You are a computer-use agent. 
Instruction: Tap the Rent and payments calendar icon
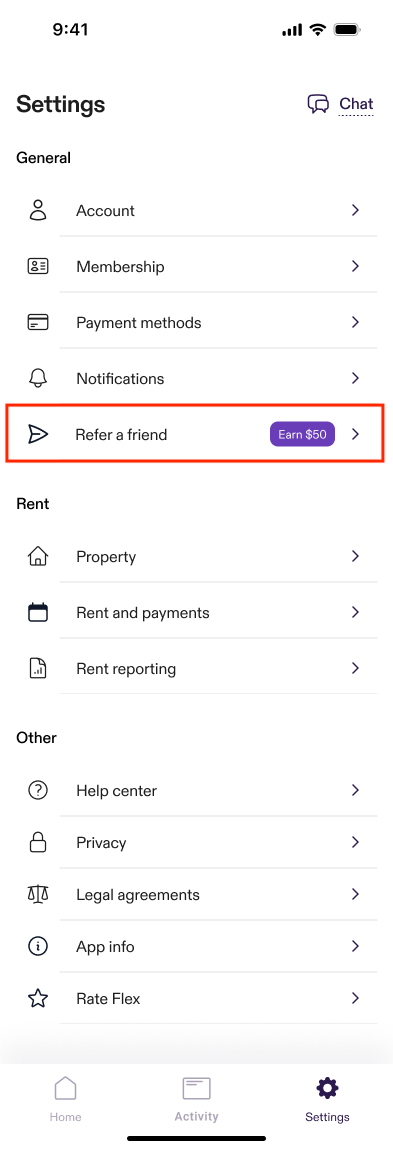(37, 613)
